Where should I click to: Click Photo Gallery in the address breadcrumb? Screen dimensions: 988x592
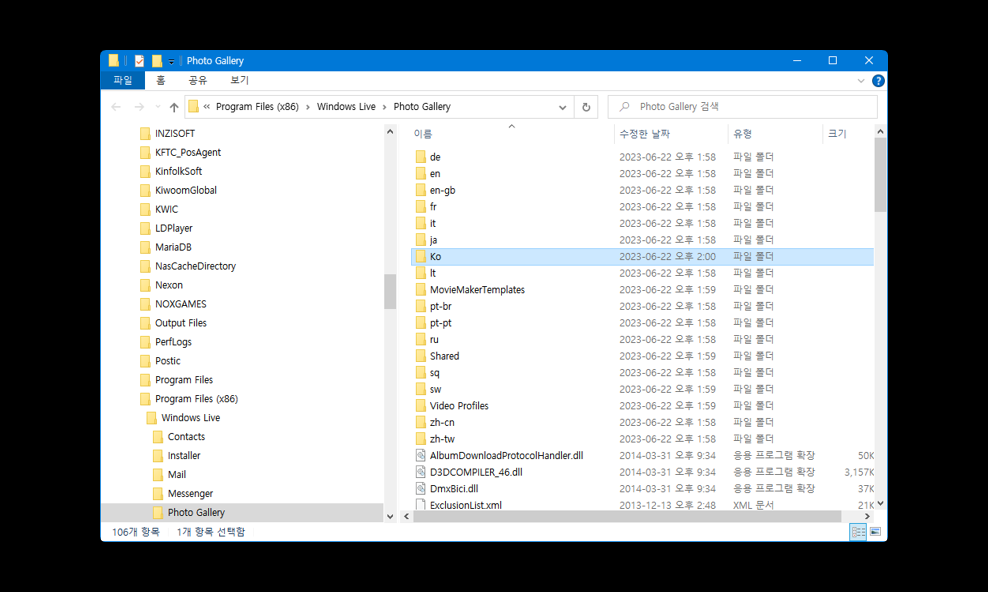422,106
